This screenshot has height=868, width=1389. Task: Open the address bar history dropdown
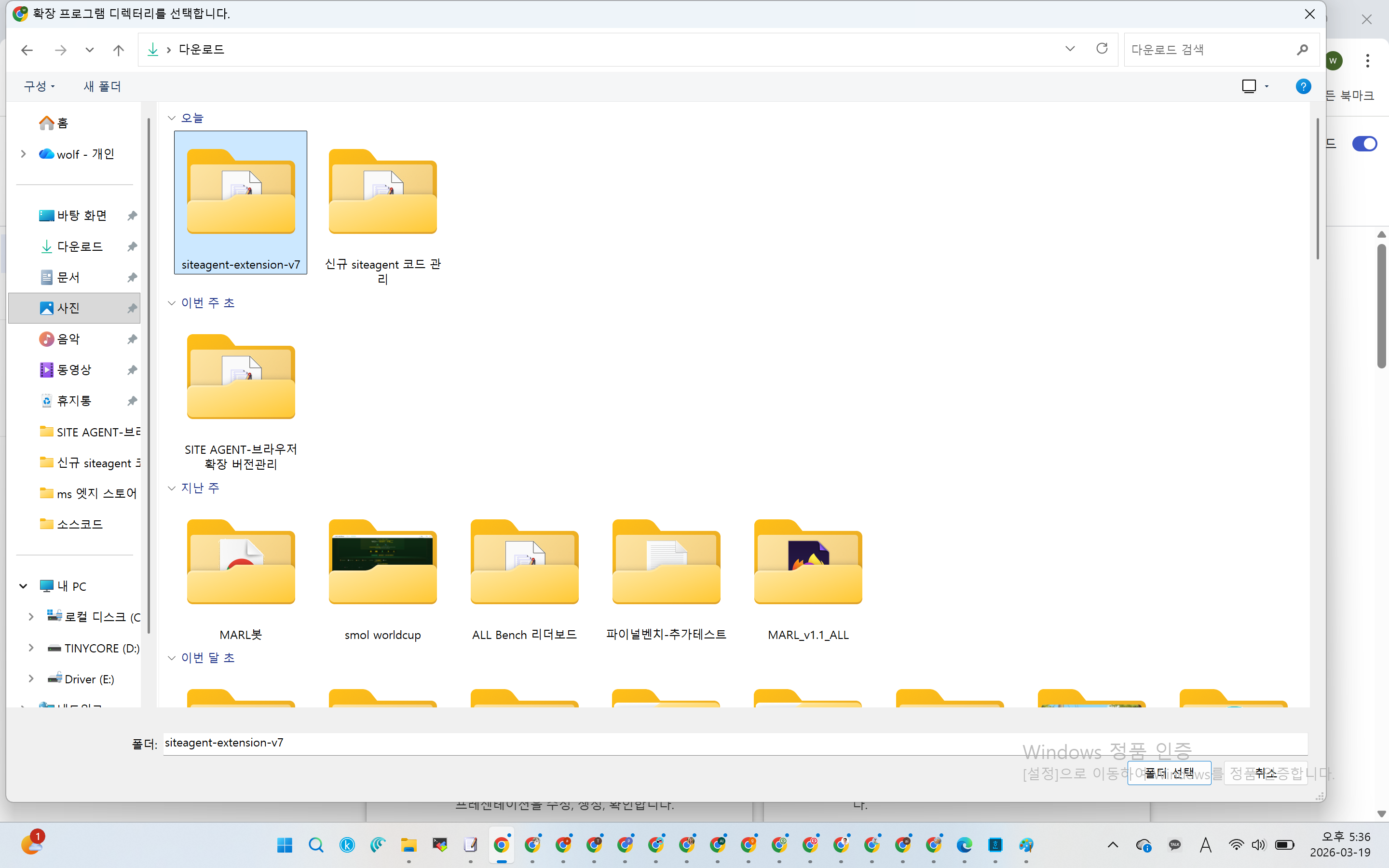[x=1070, y=49]
